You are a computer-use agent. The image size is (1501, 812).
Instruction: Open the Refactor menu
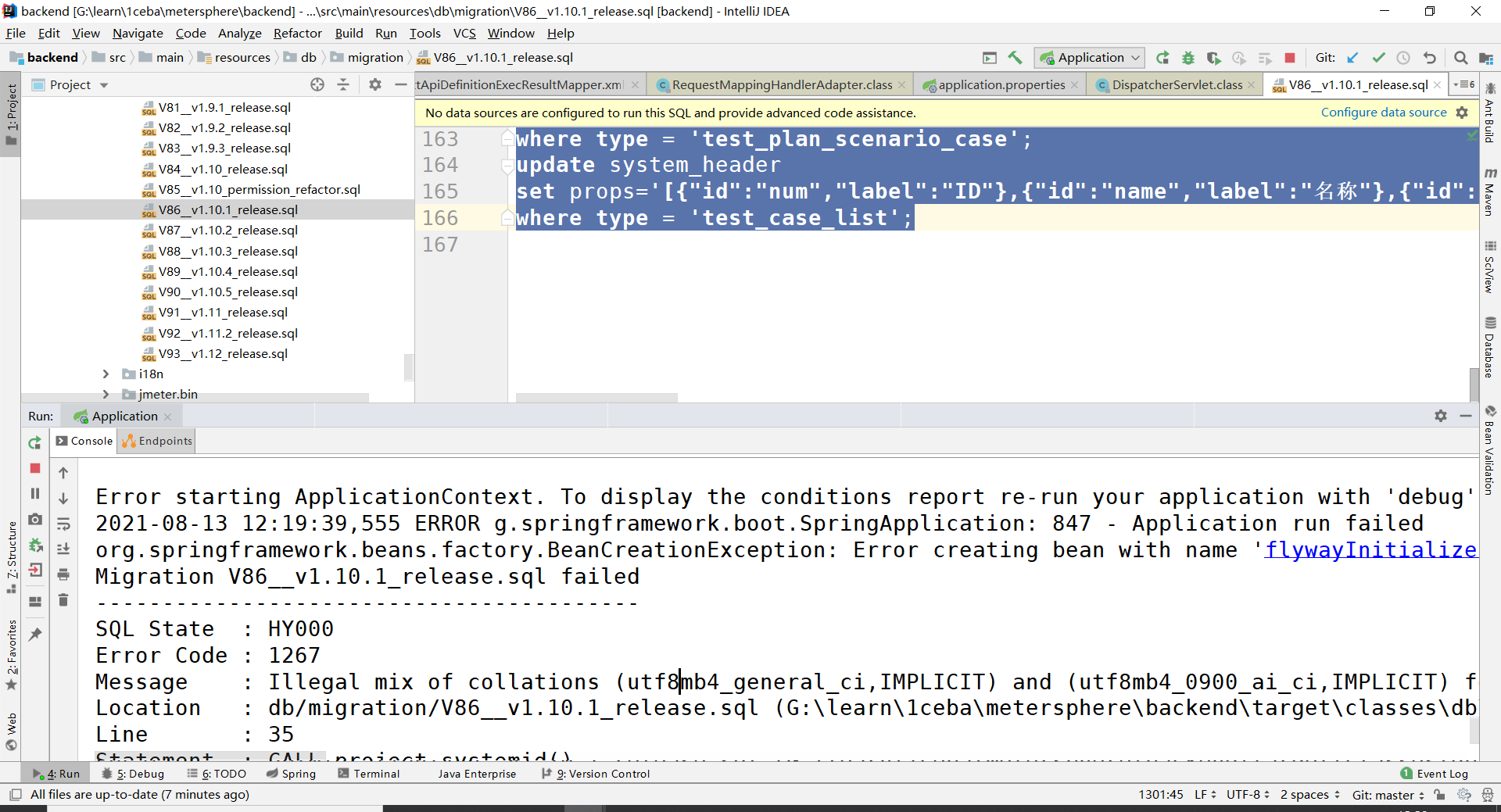(x=297, y=33)
